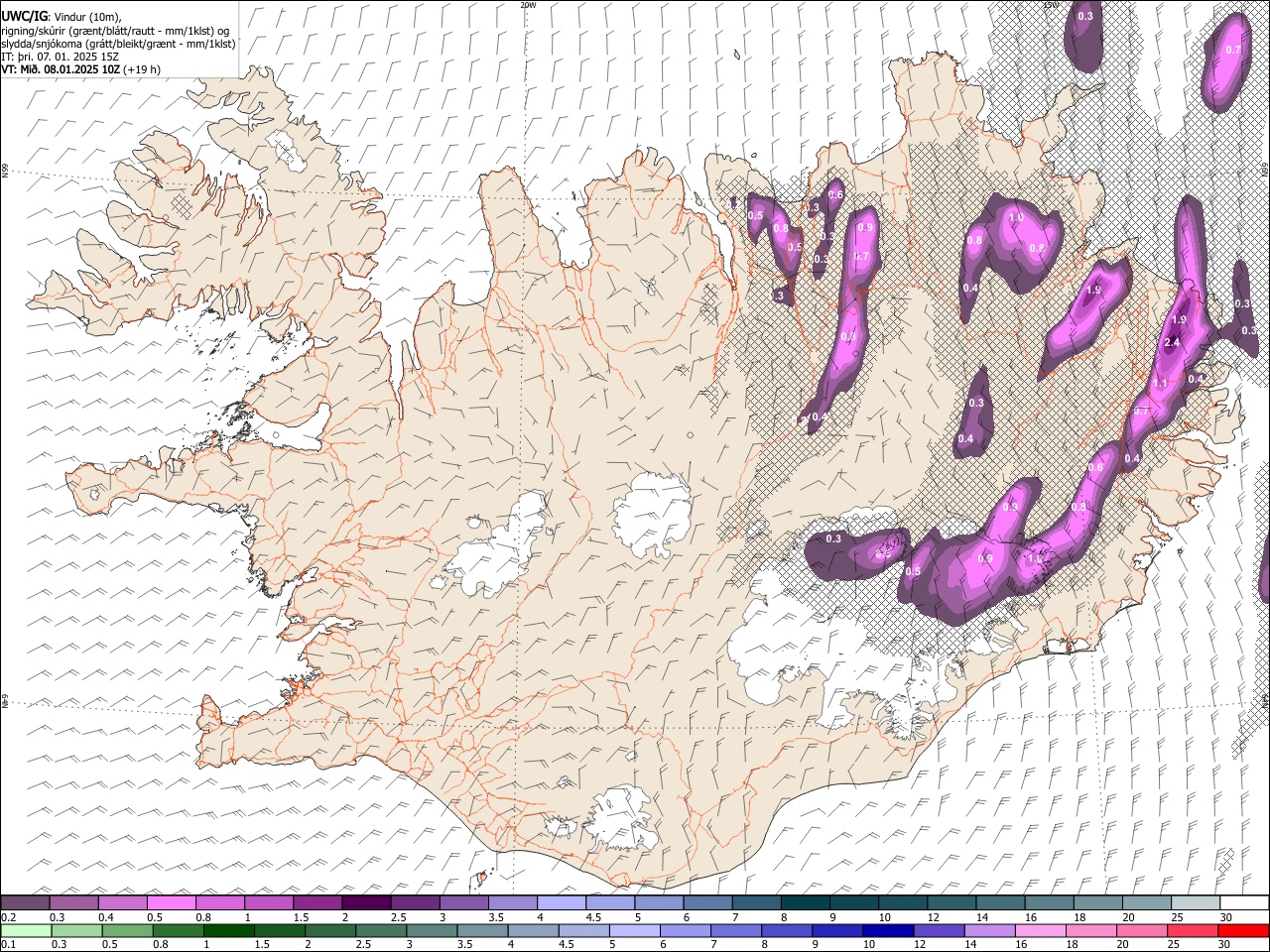Pick the bright pink 0.5–0.8 swatch in the top legend
1270x952 pixels.
coord(172,903)
